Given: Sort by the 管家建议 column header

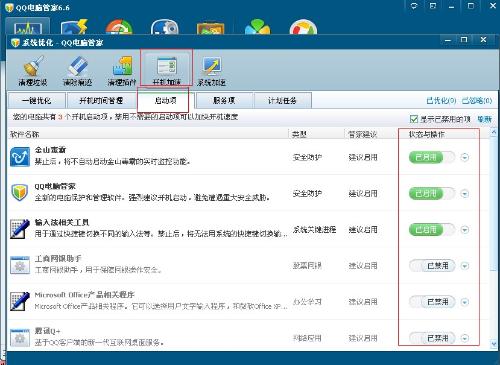Looking at the screenshot, I should pyautogui.click(x=372, y=134).
